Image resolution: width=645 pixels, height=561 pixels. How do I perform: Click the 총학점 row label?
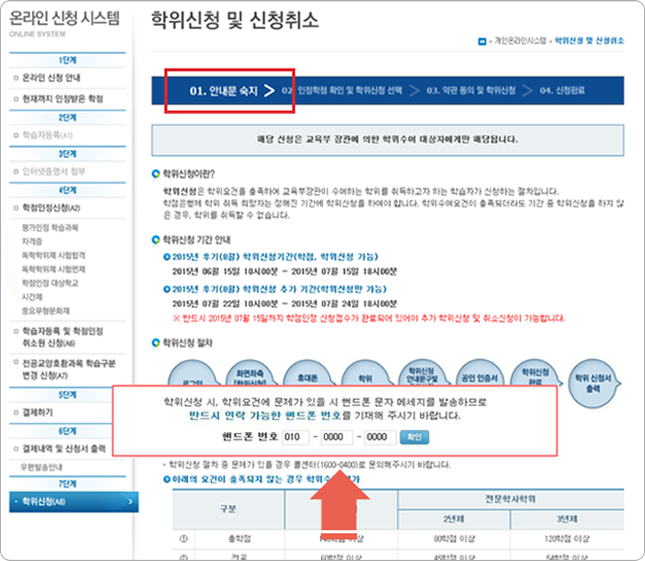click(240, 538)
